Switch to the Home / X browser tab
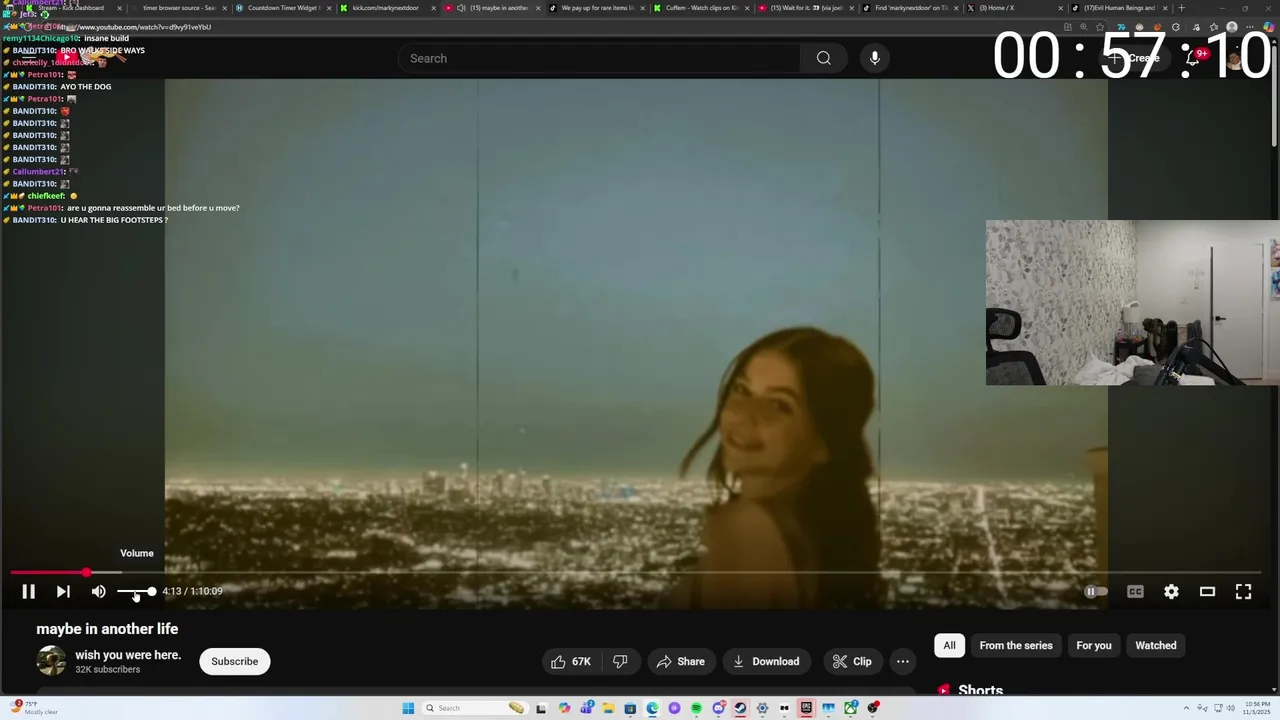The height and width of the screenshot is (720, 1280). point(1015,8)
